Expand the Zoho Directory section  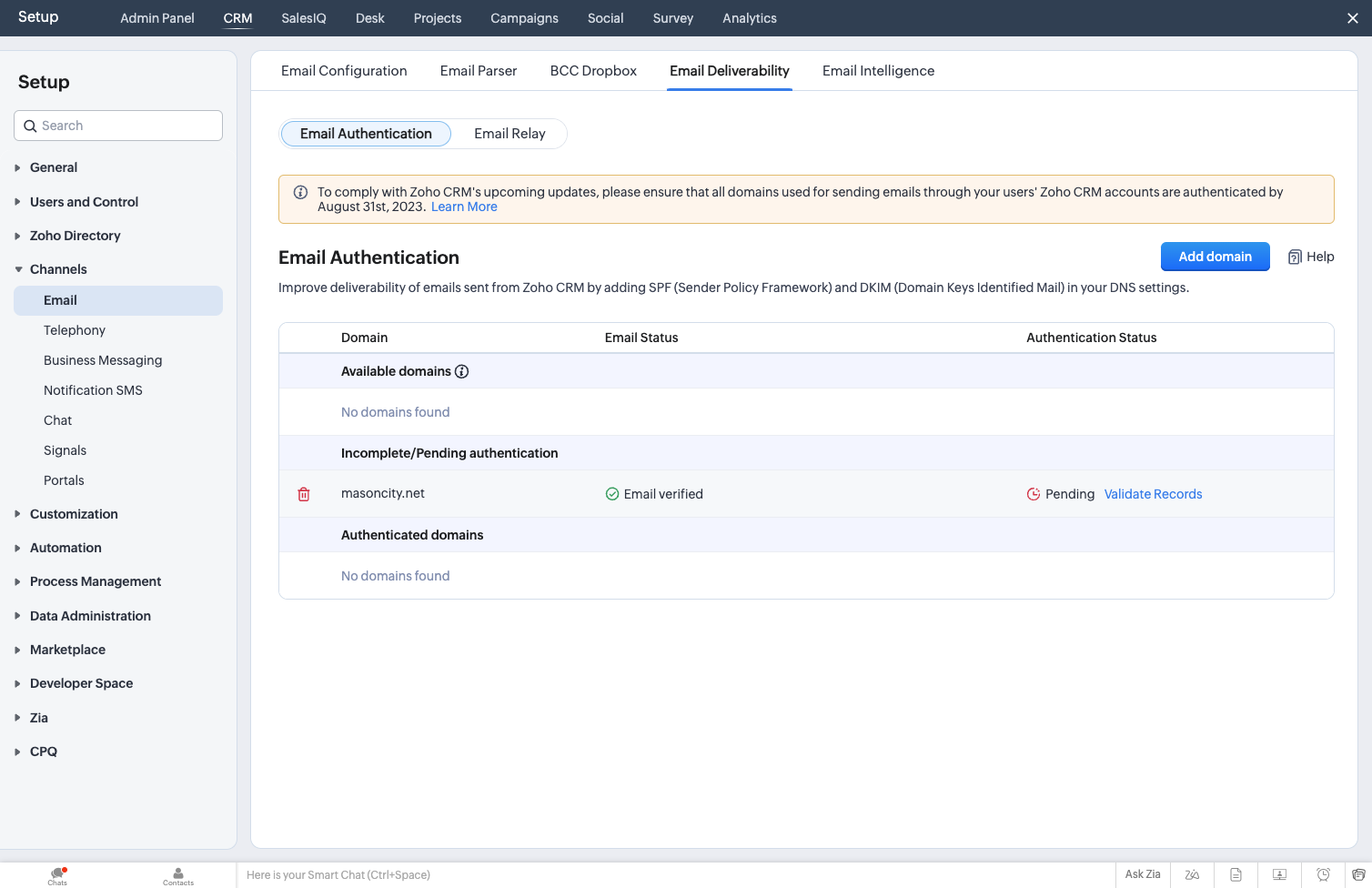tap(75, 236)
